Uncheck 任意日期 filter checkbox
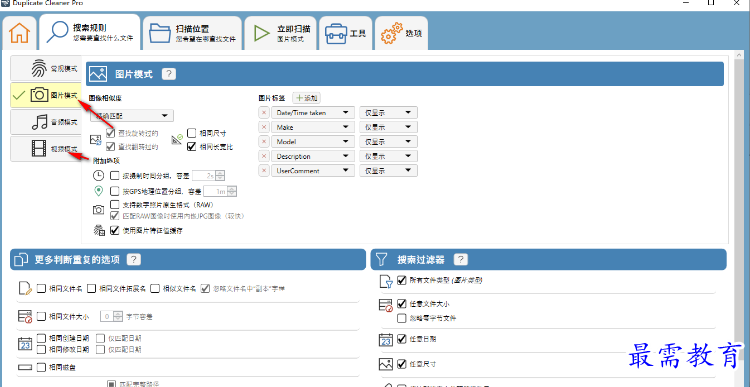 coord(402,339)
